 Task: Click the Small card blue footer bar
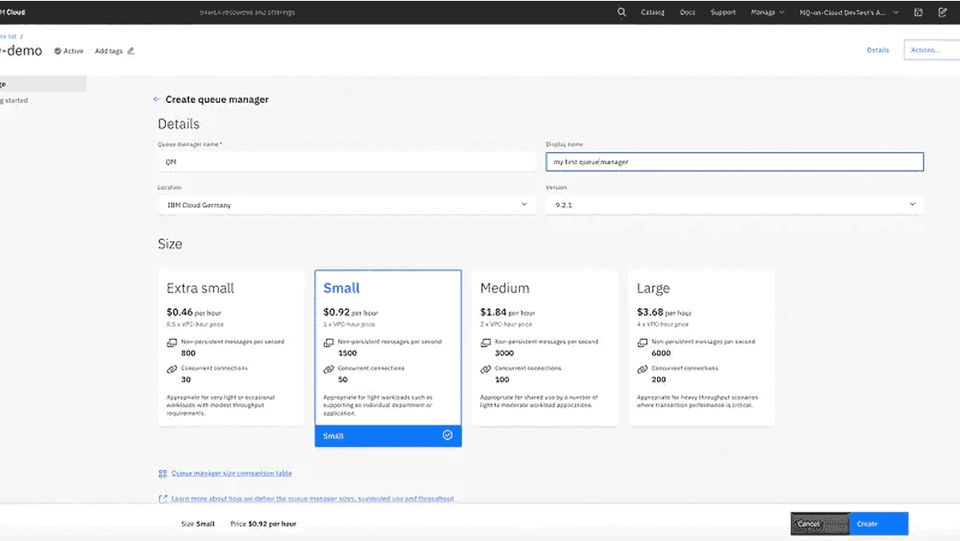[x=388, y=436]
